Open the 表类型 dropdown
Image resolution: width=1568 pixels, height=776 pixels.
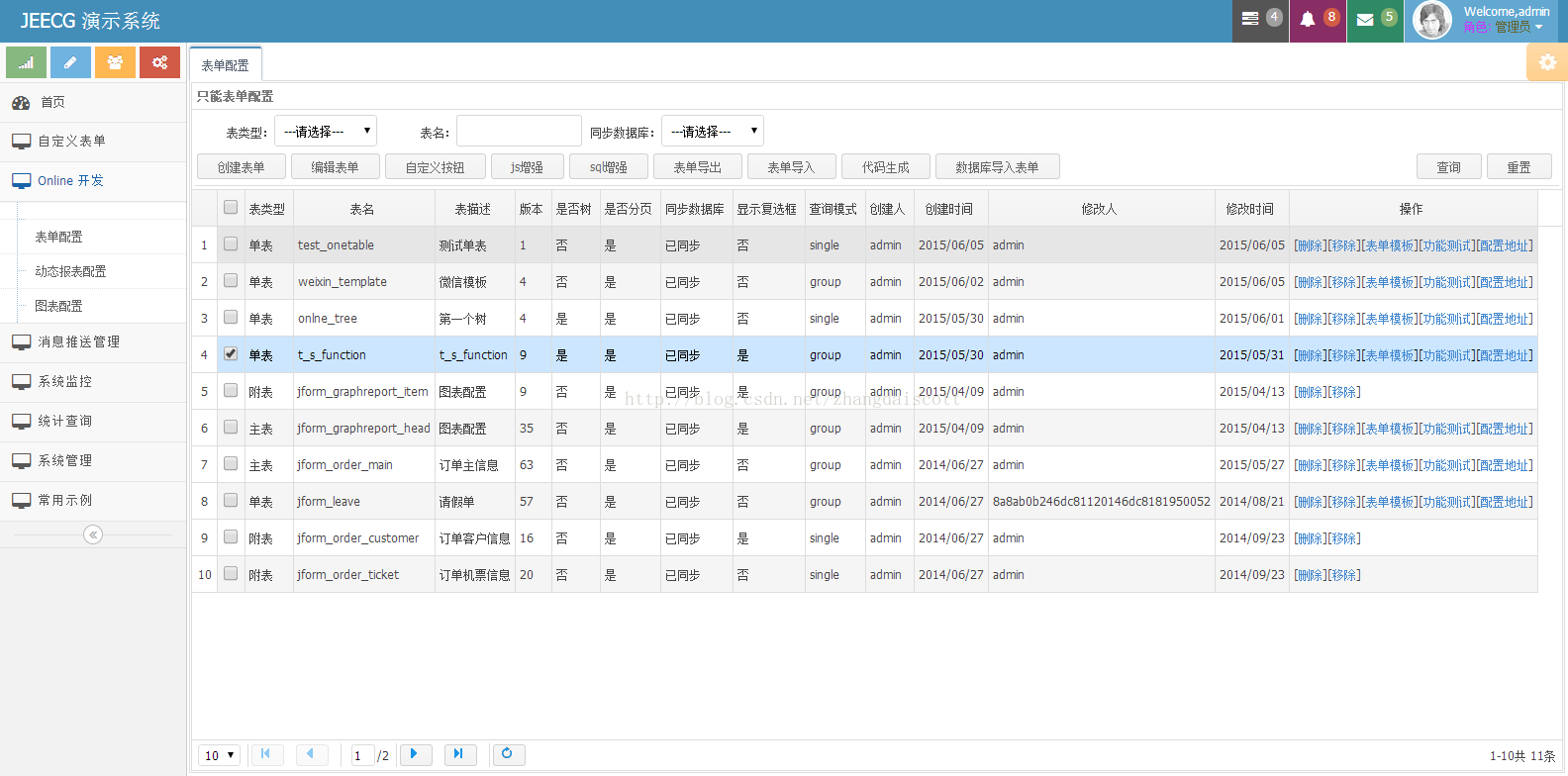(325, 131)
